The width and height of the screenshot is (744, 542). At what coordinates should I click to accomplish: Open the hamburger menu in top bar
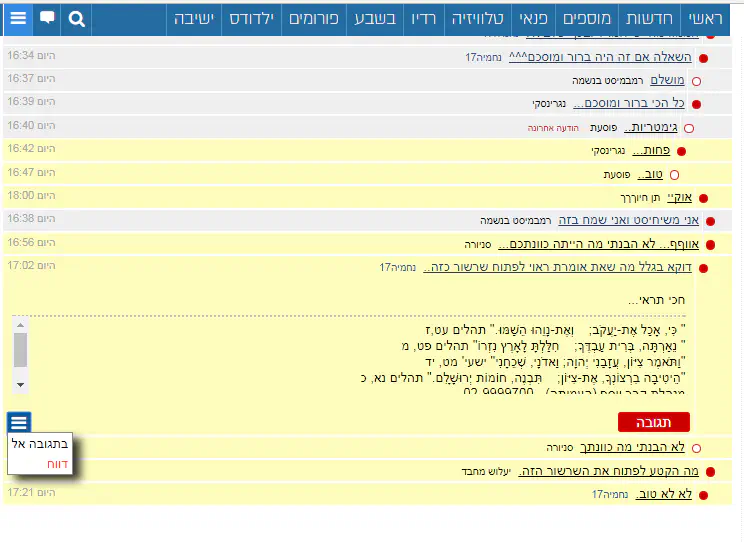click(x=17, y=18)
